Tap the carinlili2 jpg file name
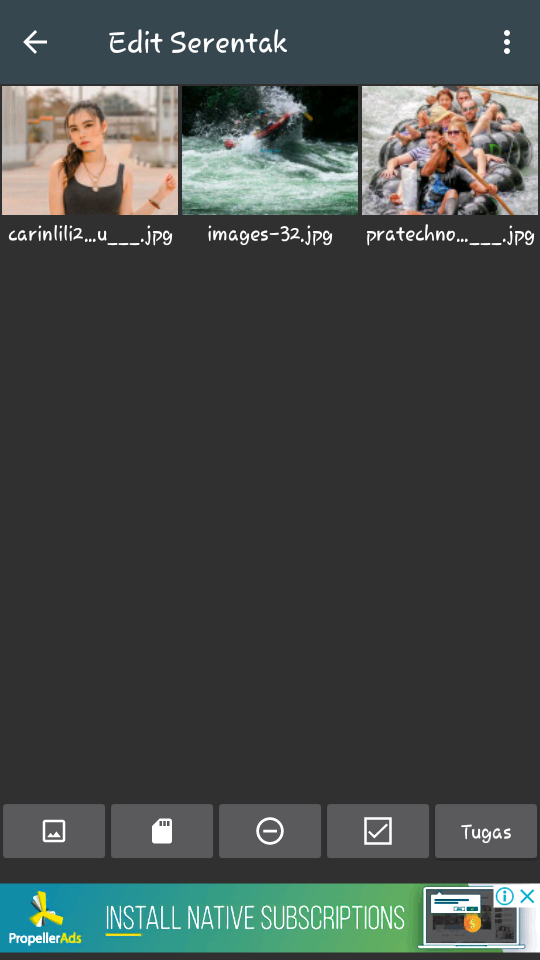 [90, 235]
